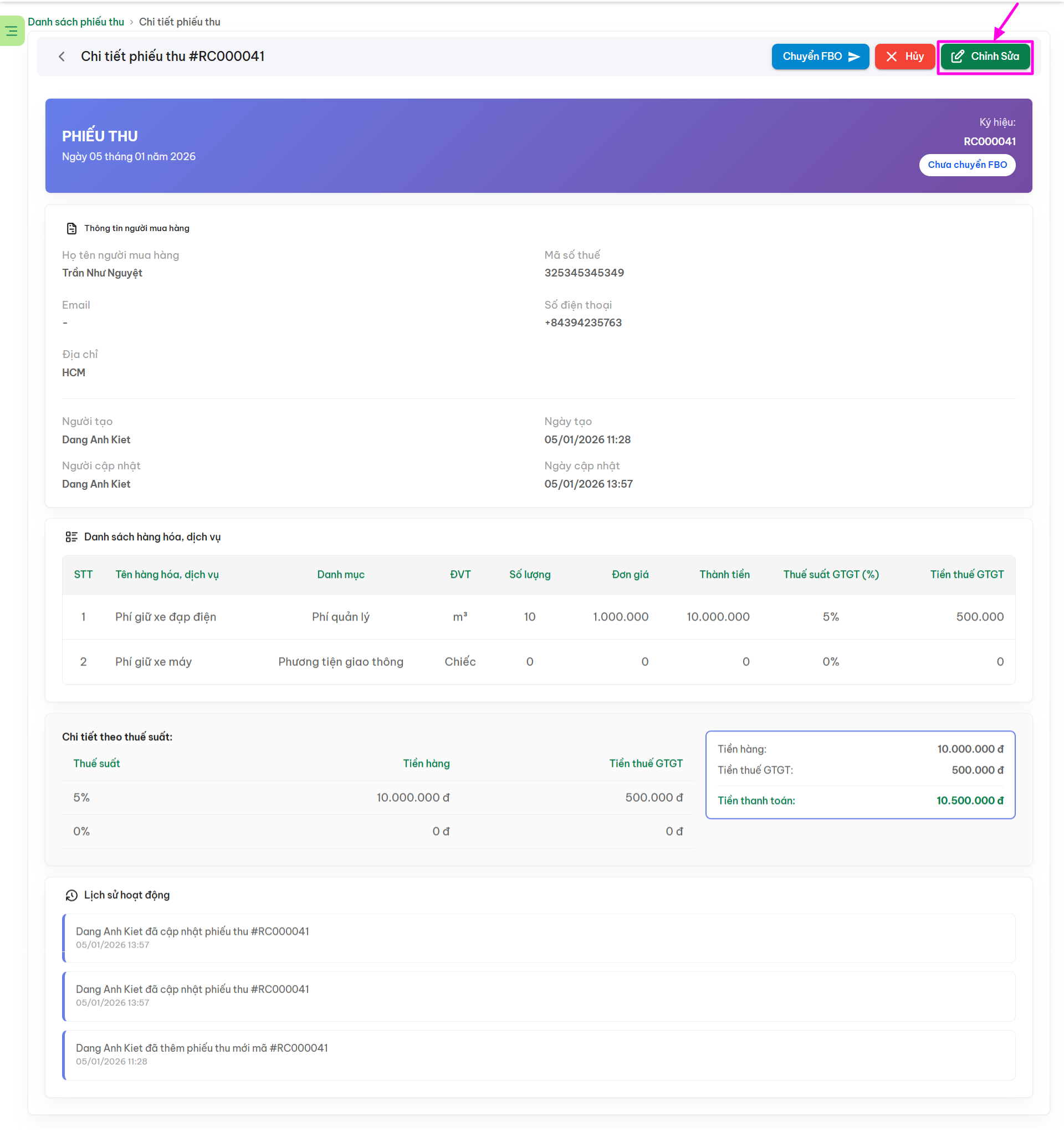1064x1131 pixels.
Task: Click the Thuế suất GTGT (%) column header
Action: (x=830, y=575)
